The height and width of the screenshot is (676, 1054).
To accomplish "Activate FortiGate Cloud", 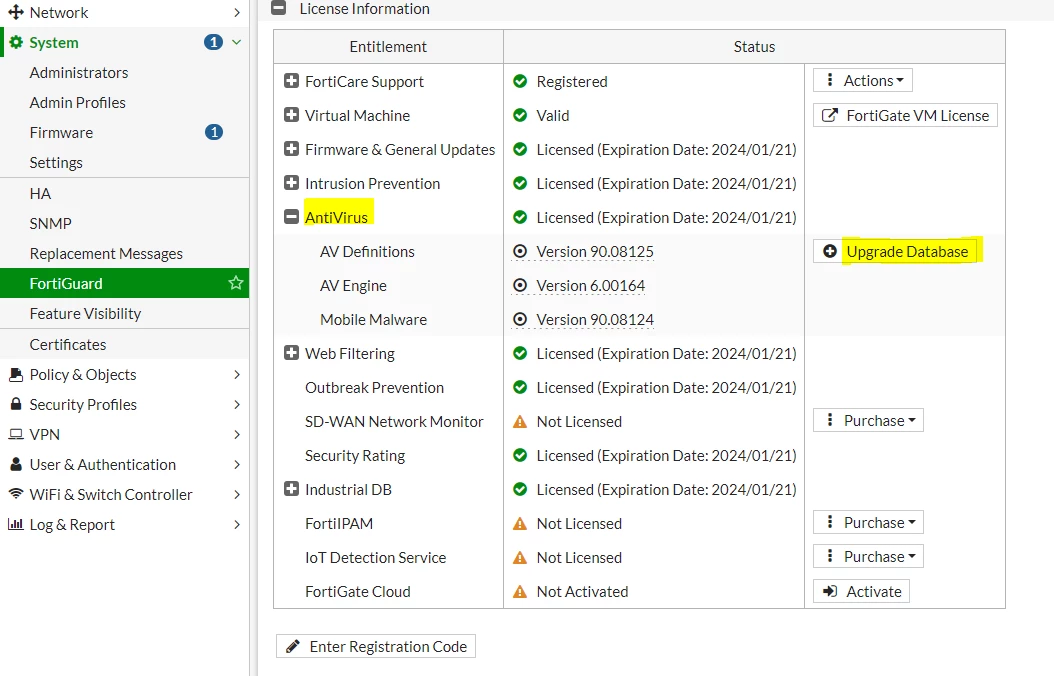I will coord(861,591).
